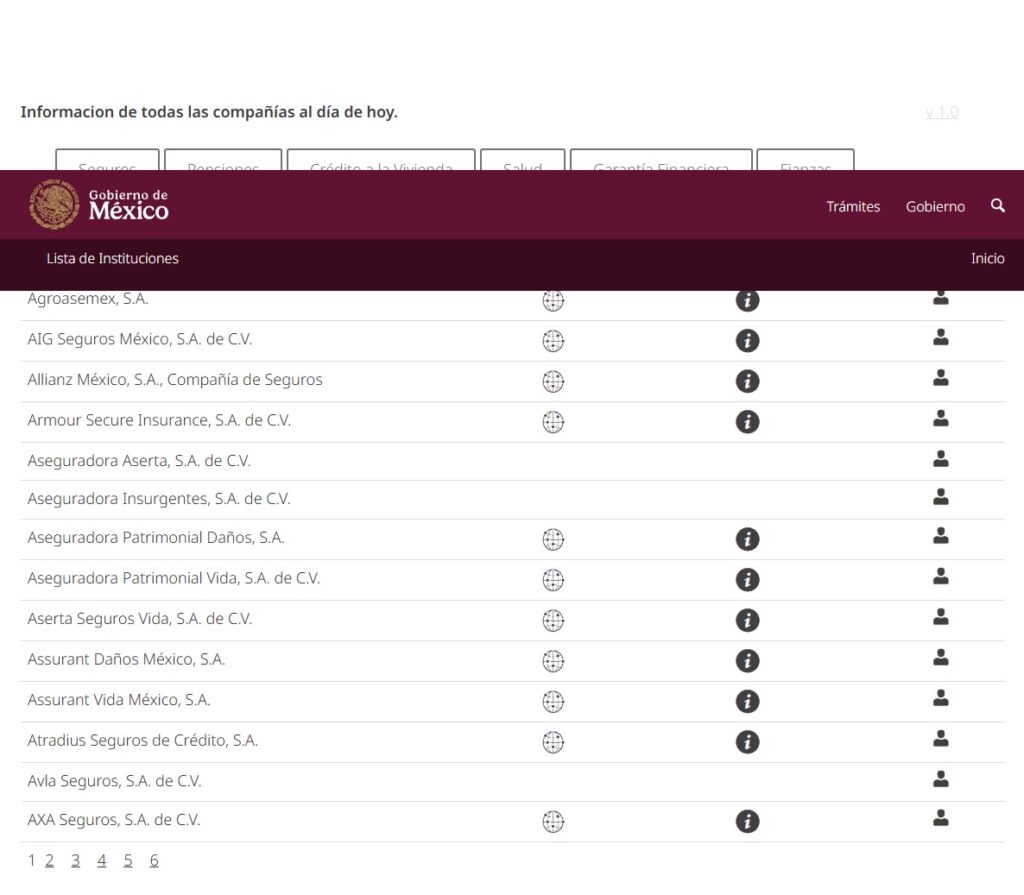Go to Inicio in the sub-navigation

tap(987, 259)
